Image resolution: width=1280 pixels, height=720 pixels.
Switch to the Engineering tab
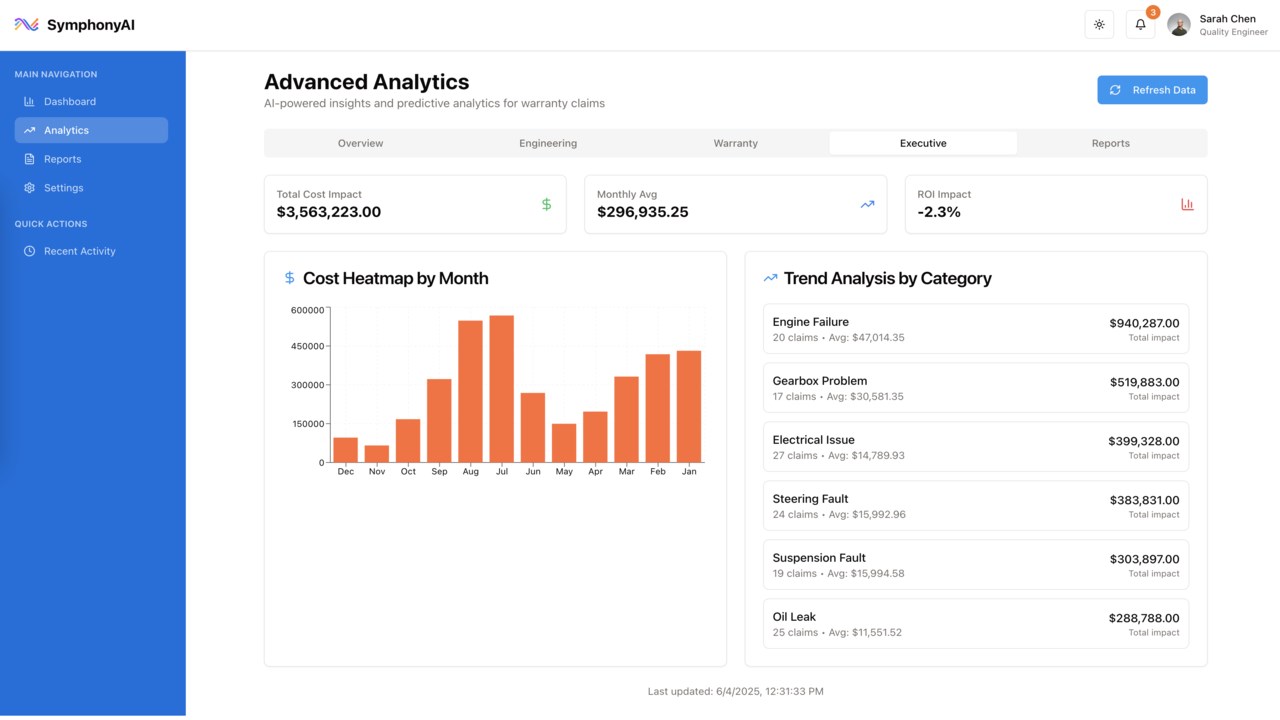click(x=548, y=143)
